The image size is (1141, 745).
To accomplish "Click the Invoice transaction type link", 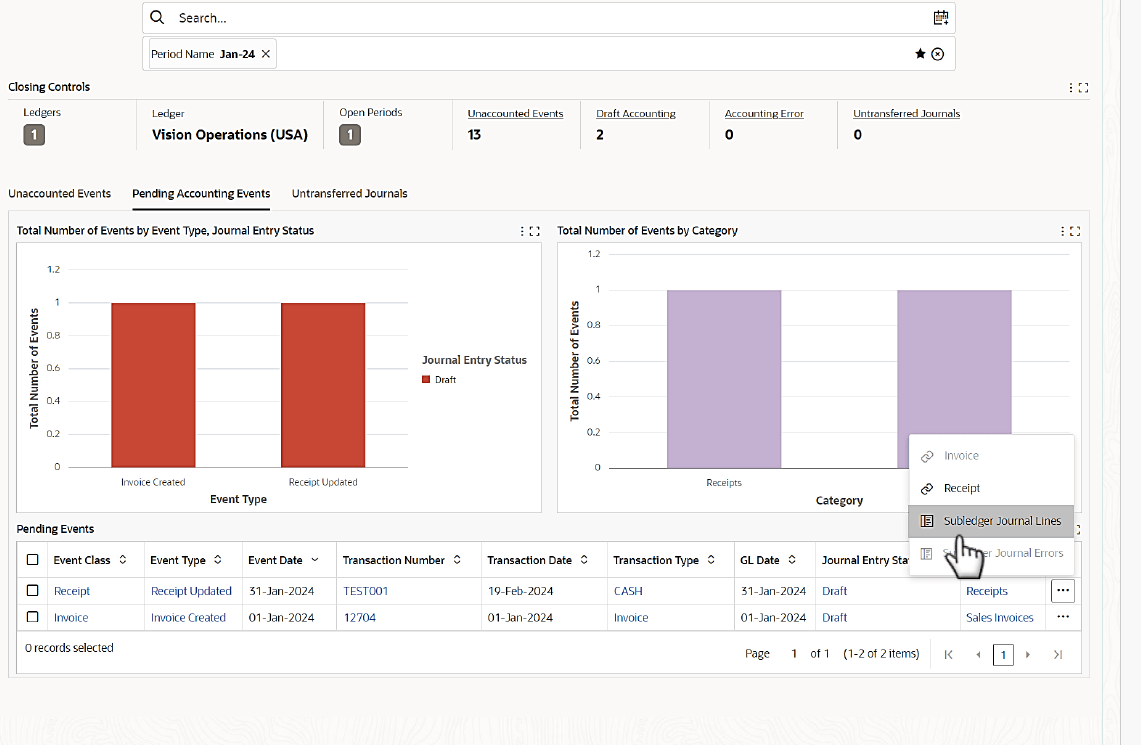I will 631,617.
